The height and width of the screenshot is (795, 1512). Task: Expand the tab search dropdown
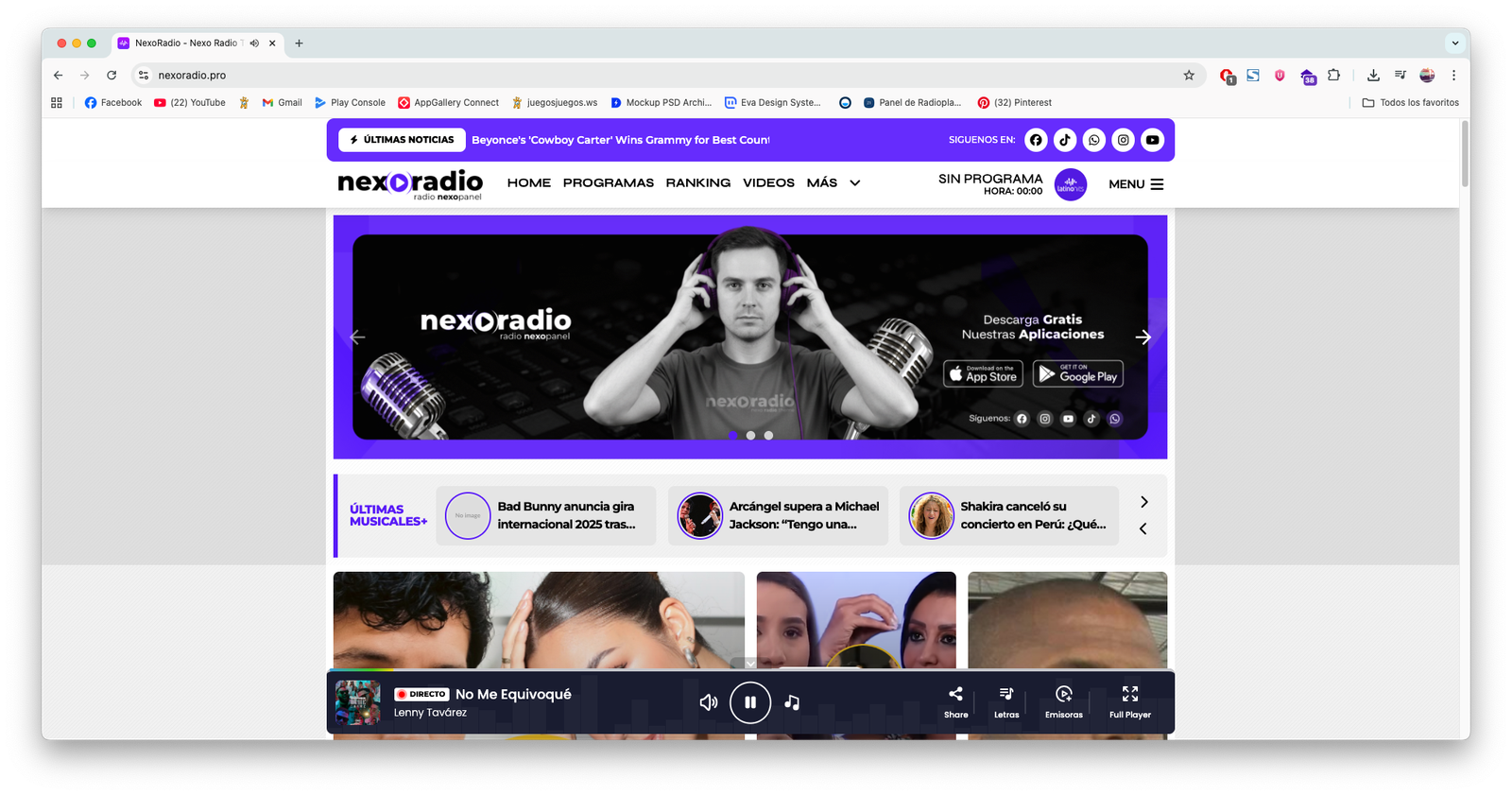1455,43
